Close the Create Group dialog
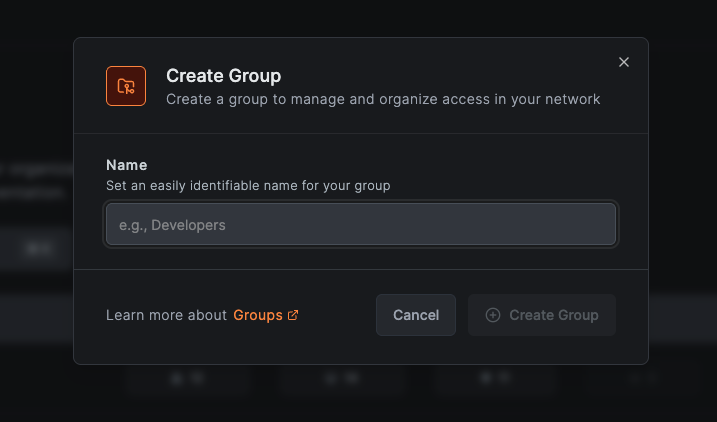Screen dimensions: 717x422 tap(624, 62)
